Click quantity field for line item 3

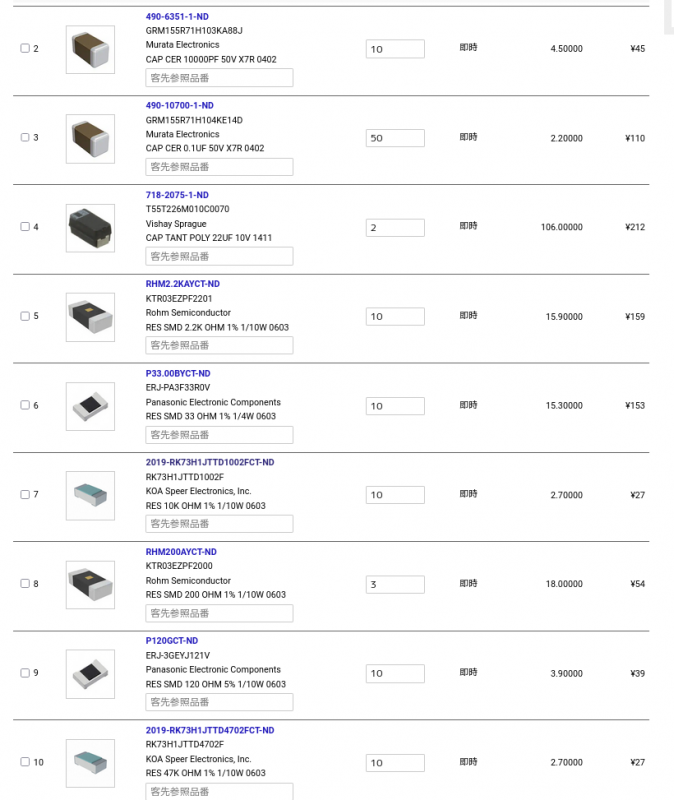point(395,138)
